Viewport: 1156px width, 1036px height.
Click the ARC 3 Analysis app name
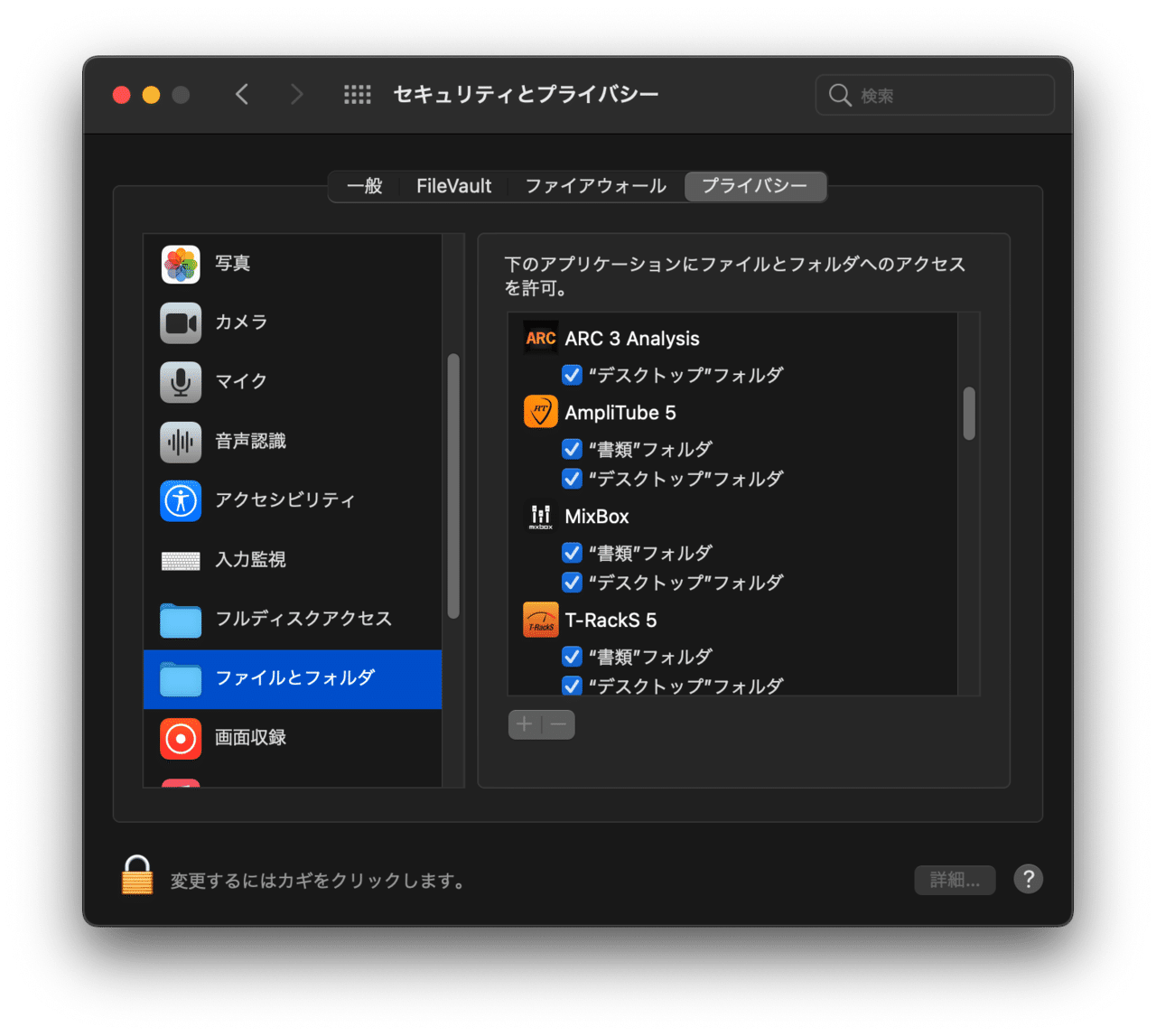click(x=632, y=339)
